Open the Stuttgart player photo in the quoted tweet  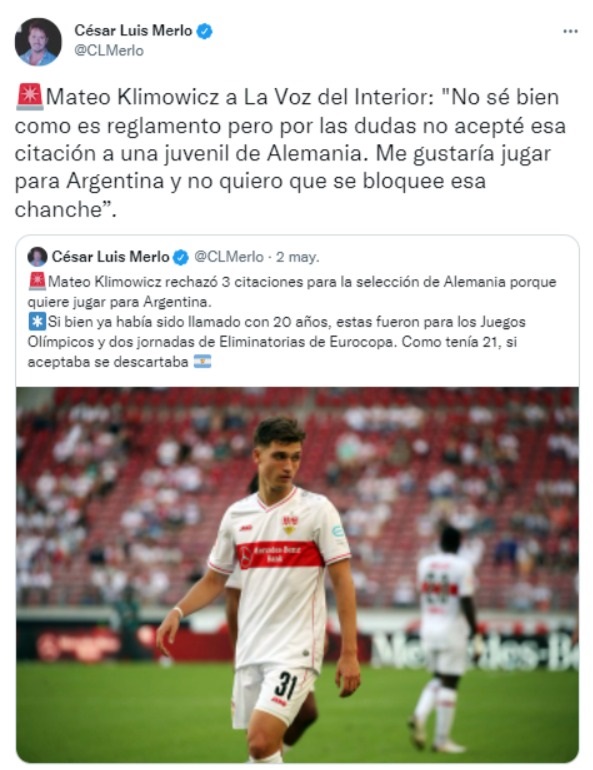click(297, 575)
